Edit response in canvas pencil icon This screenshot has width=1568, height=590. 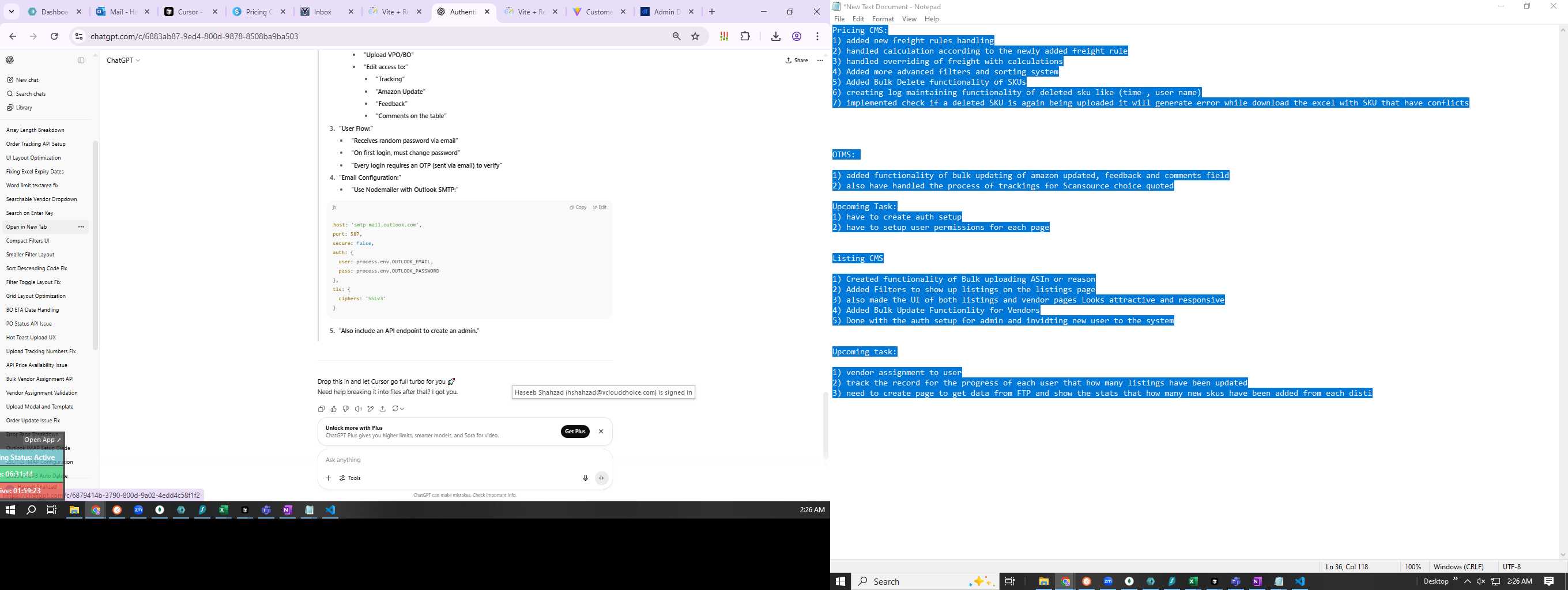coord(370,409)
